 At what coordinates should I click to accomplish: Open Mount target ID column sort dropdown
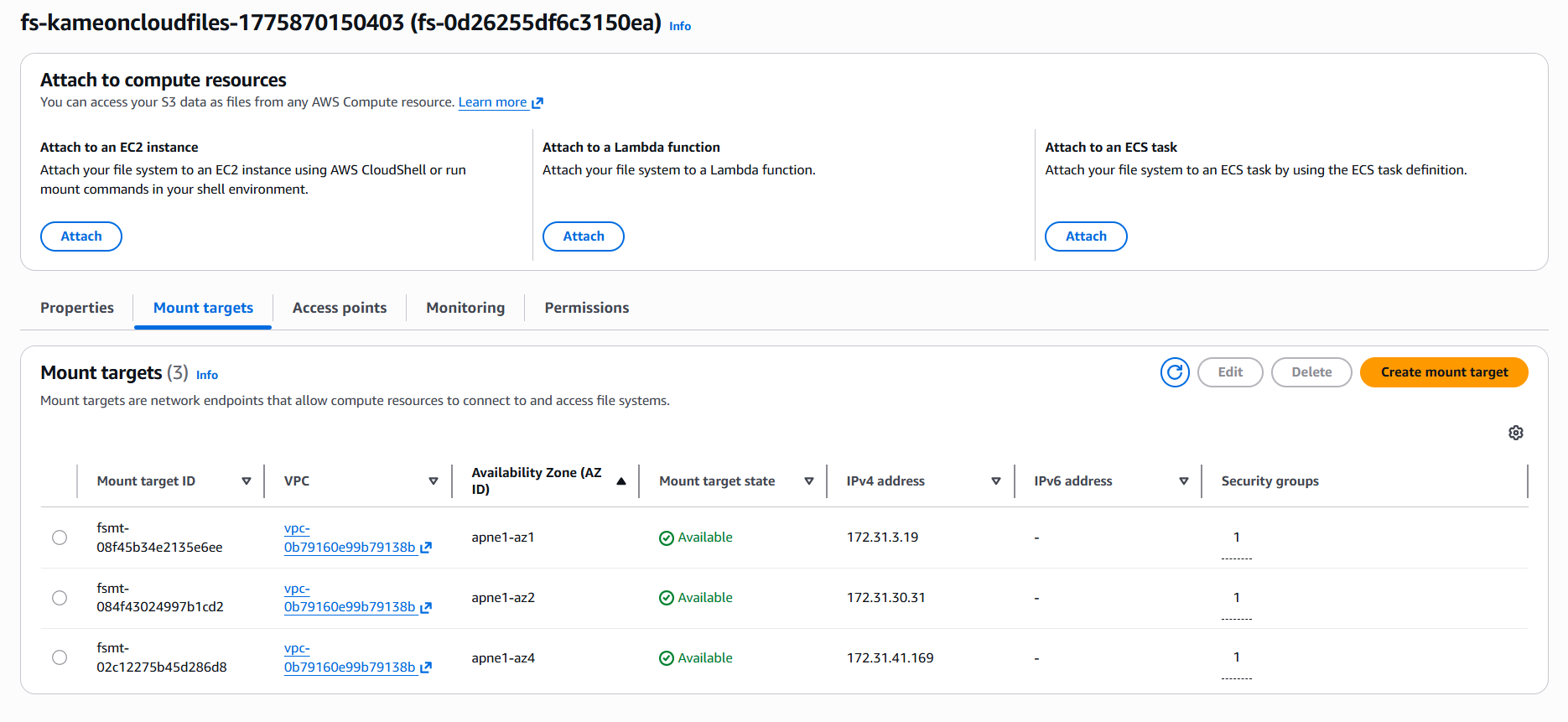[x=247, y=481]
